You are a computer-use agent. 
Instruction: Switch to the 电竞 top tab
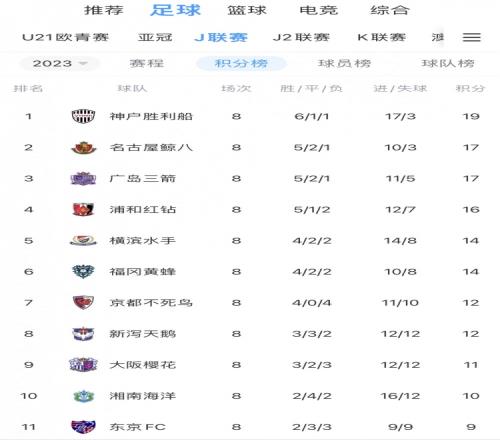[319, 10]
